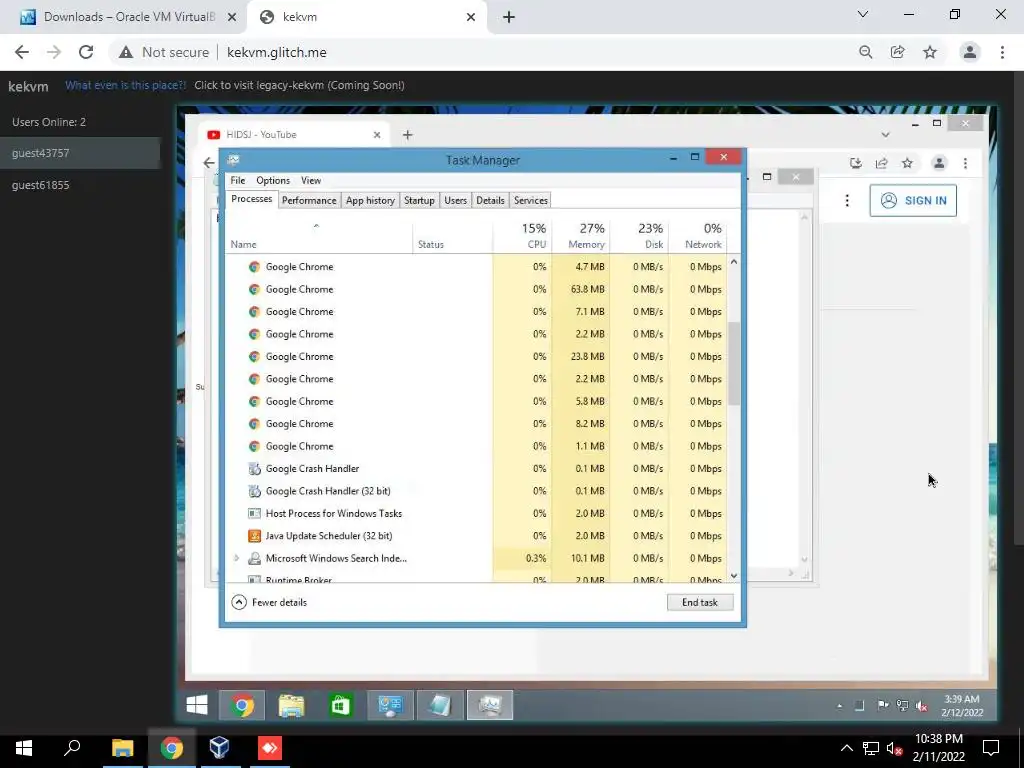Image resolution: width=1024 pixels, height=768 pixels.
Task: Select Host Process for Windows Tasks row
Action: pos(477,513)
